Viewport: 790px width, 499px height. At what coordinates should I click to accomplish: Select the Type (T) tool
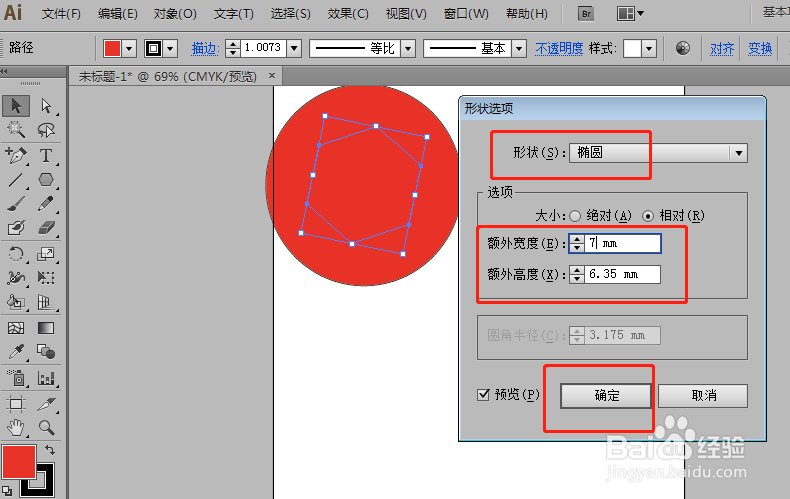[46, 155]
